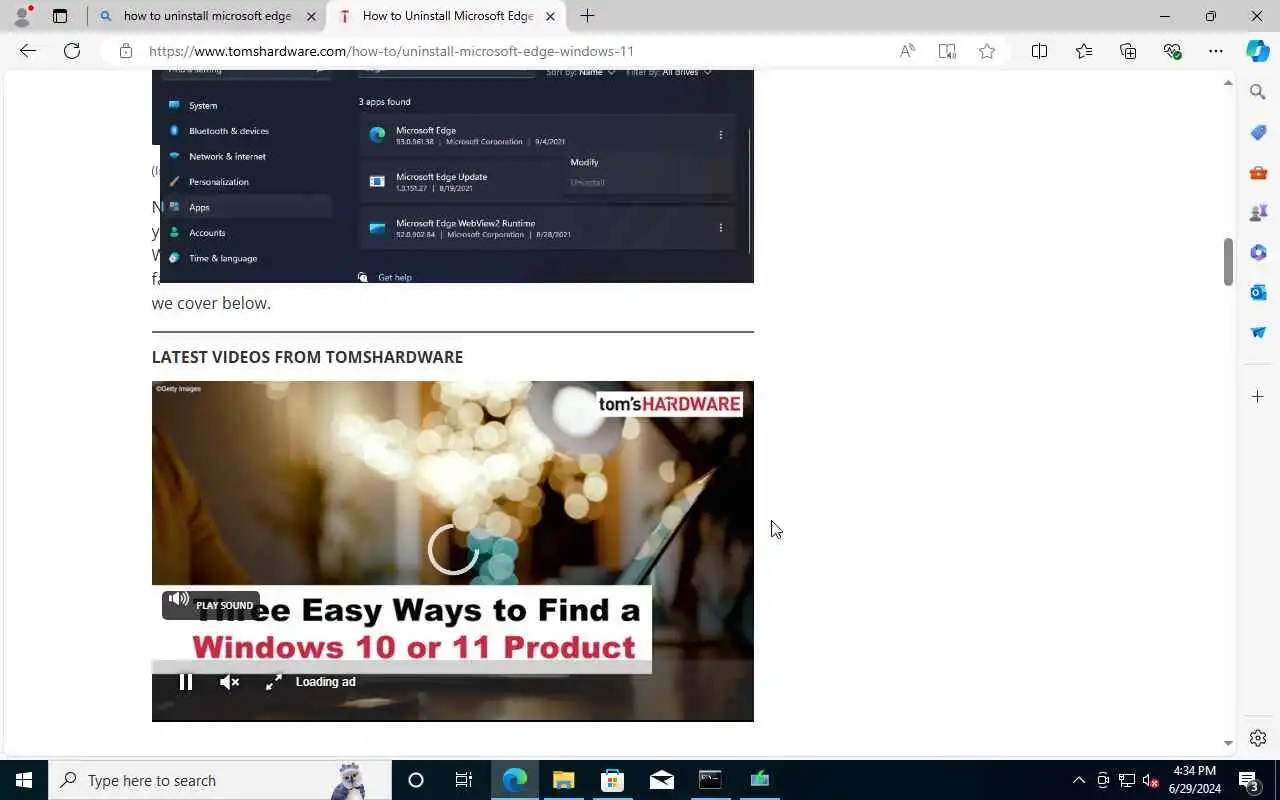1280x800 pixels.
Task: Open Microsoft Store from taskbar
Action: [x=613, y=780]
